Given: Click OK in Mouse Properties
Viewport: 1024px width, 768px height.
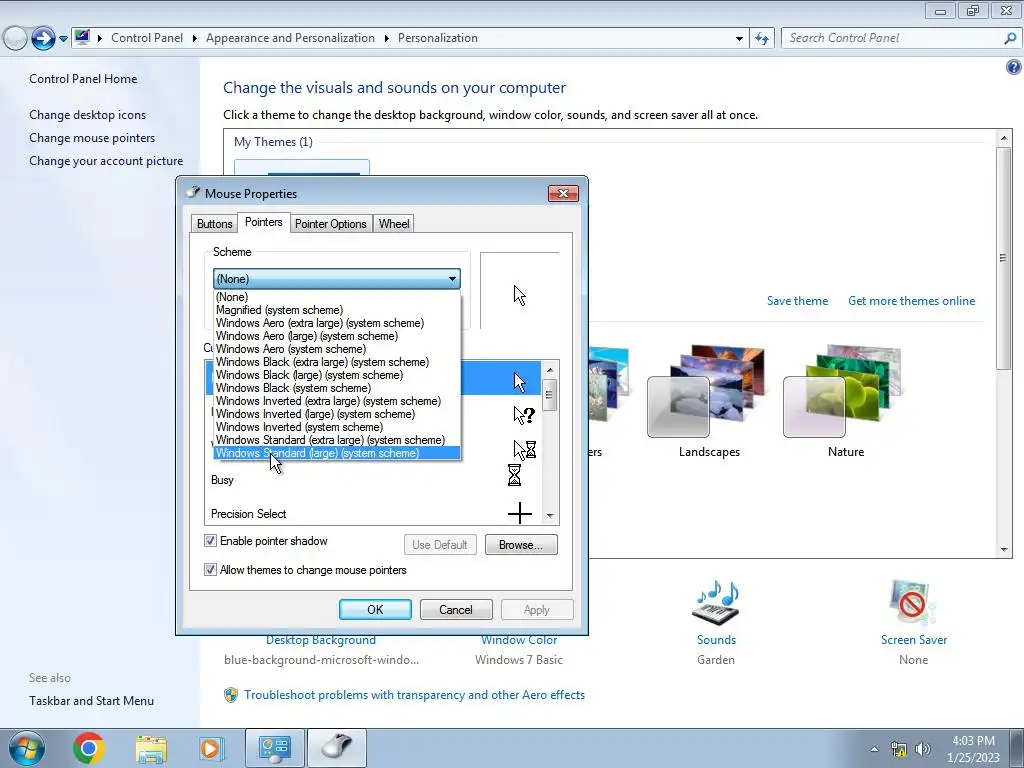Looking at the screenshot, I should tap(375, 609).
